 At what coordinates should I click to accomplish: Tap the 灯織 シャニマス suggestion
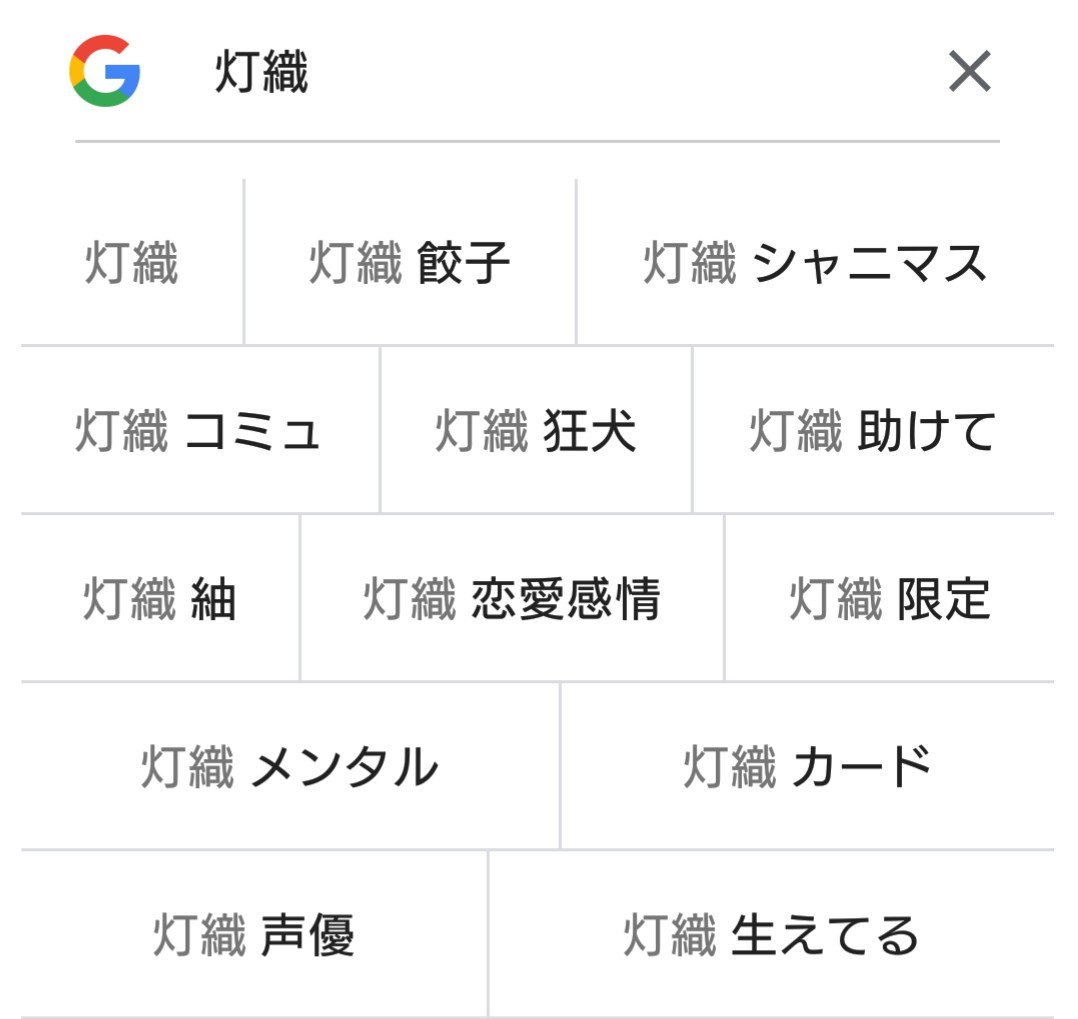[815, 263]
